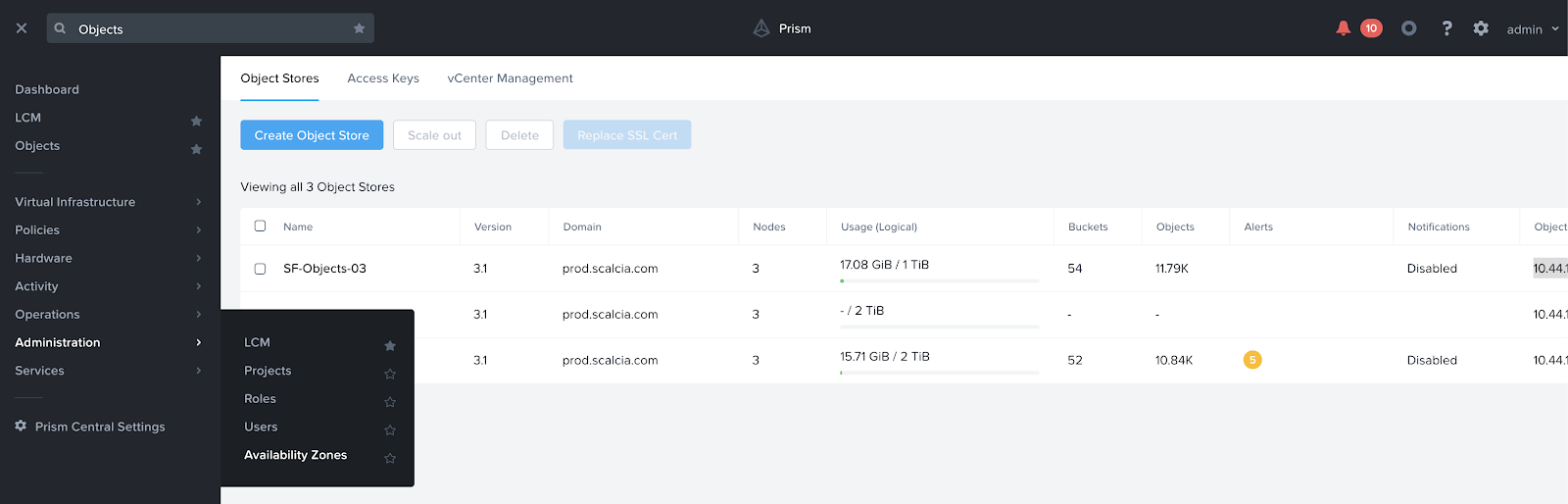
Task: Click the SF-Objects-03 usage progress bar
Action: 939,280
